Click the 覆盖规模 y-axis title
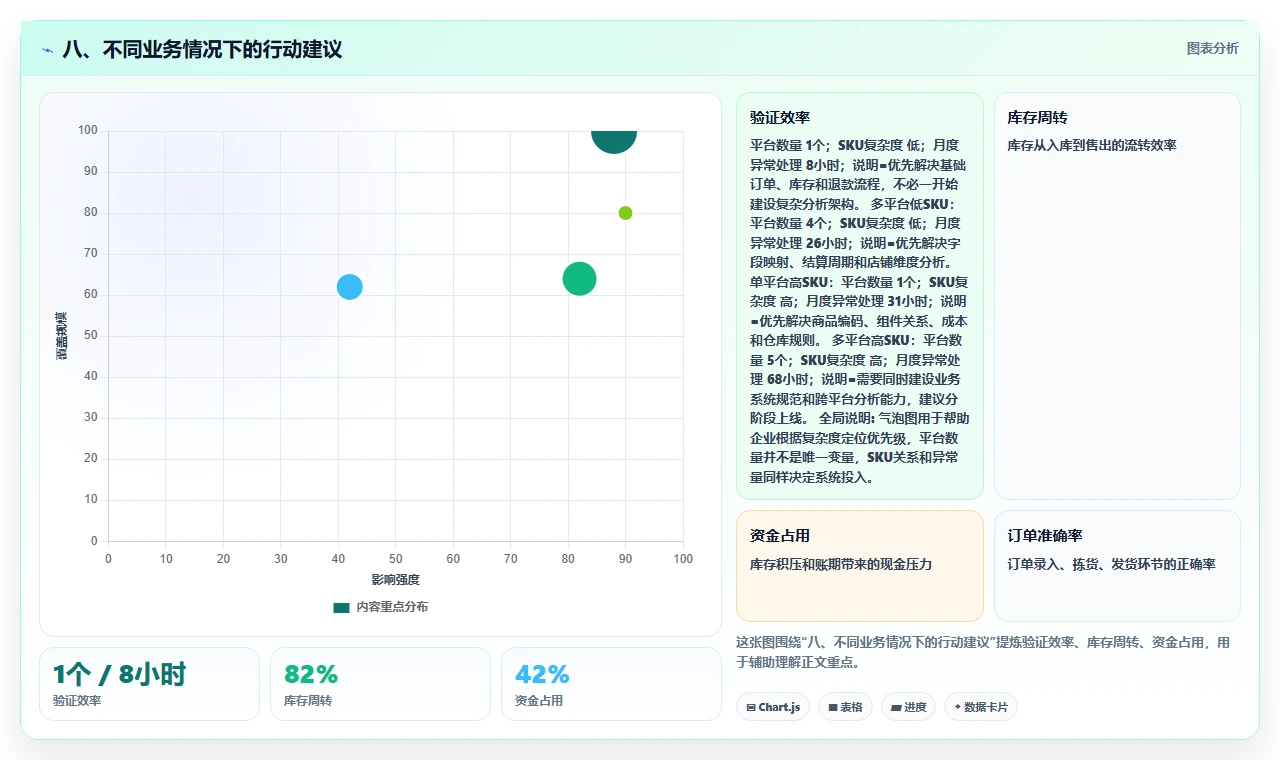 coord(62,336)
